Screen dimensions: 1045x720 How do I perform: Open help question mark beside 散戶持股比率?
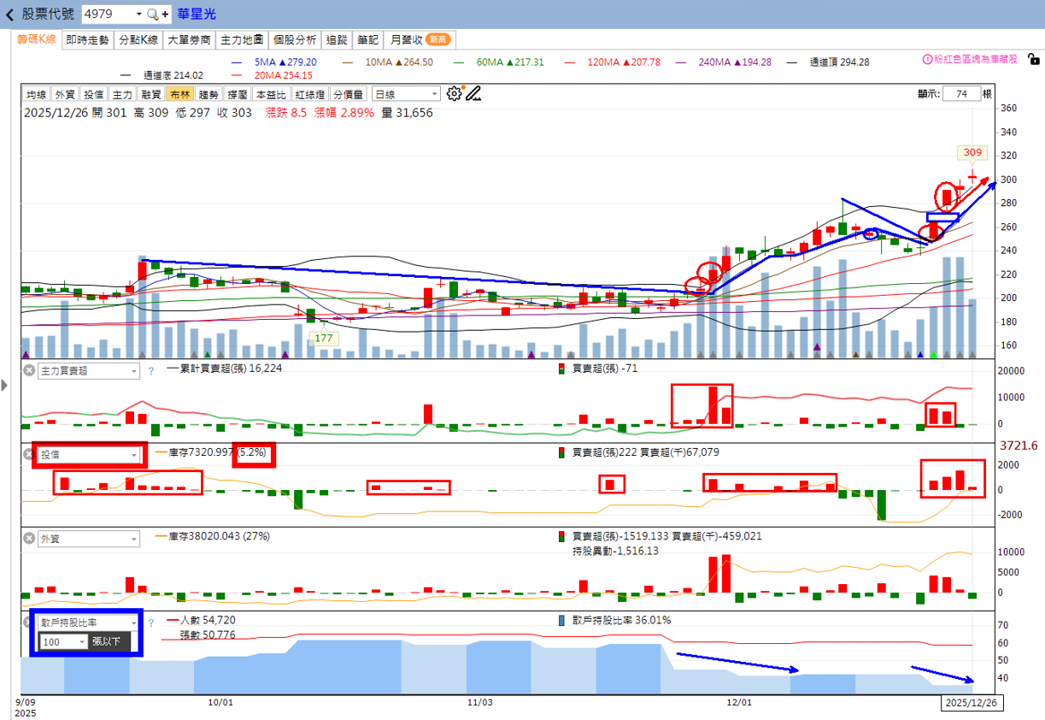pyautogui.click(x=151, y=623)
